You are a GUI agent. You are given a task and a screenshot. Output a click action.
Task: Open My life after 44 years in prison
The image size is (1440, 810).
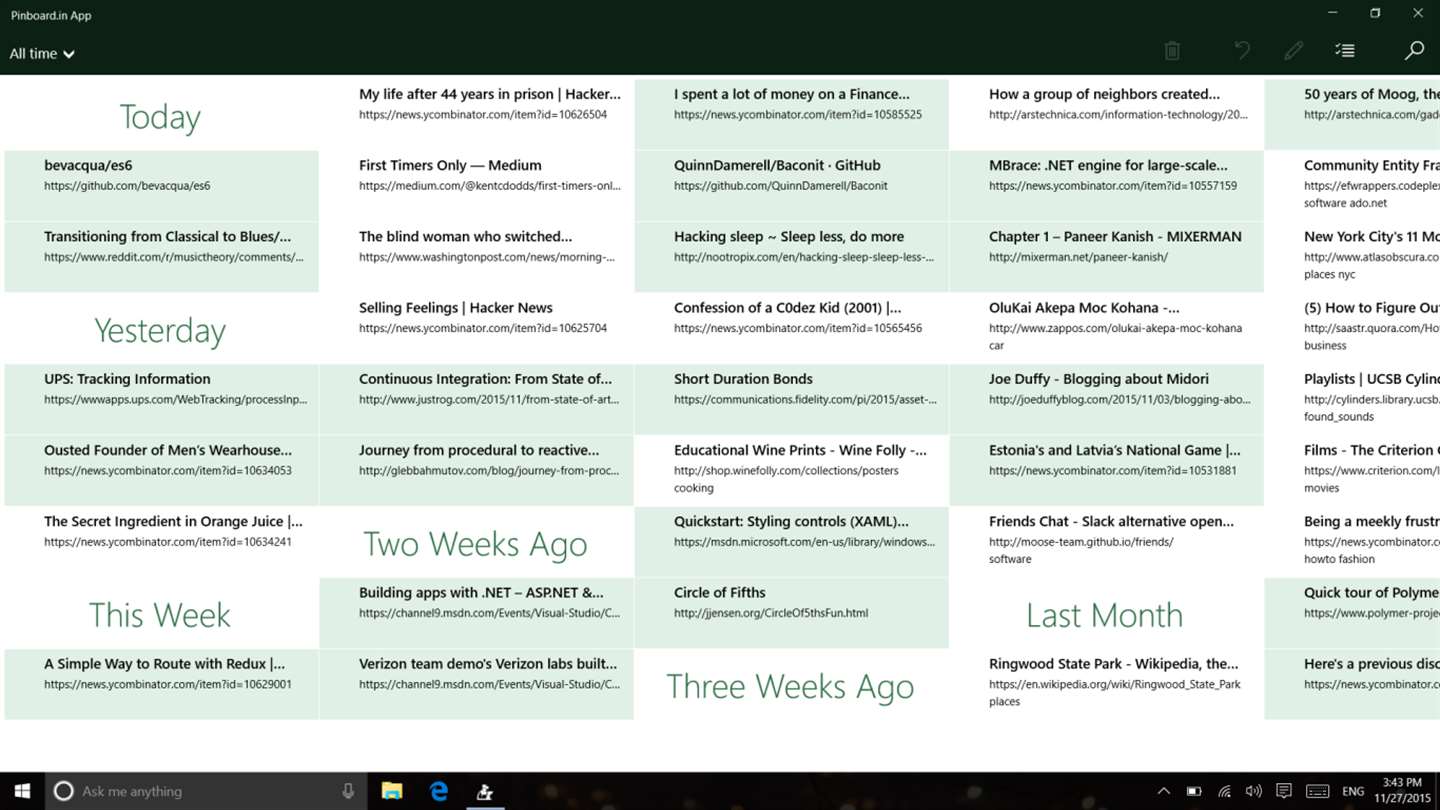pyautogui.click(x=477, y=115)
